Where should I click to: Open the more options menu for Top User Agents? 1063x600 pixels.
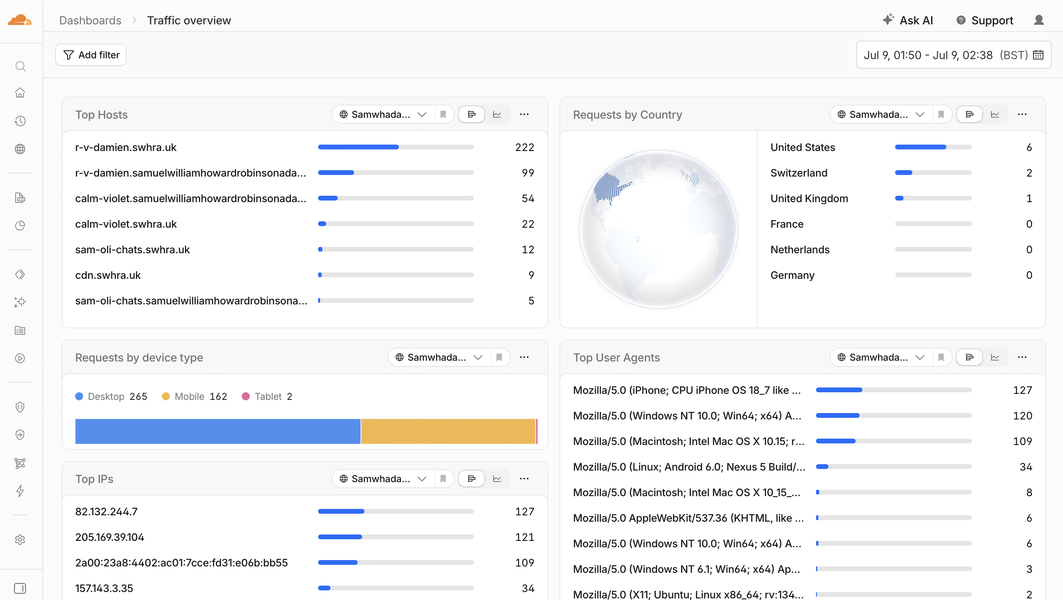(1022, 357)
